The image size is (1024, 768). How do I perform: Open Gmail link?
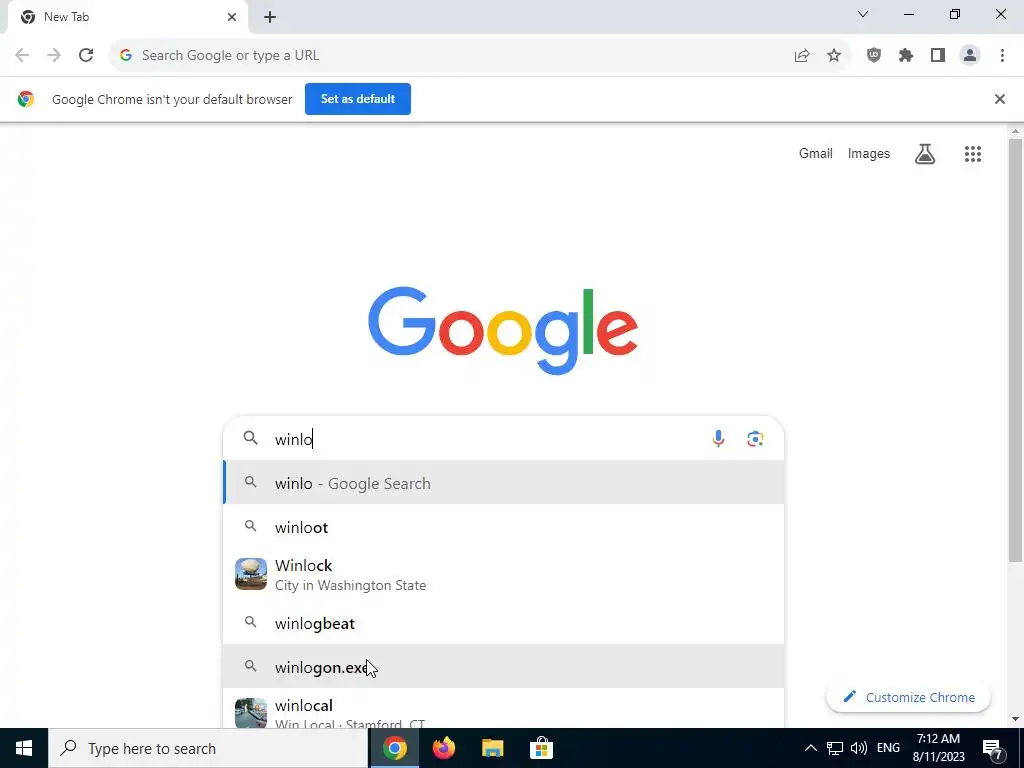pos(816,153)
